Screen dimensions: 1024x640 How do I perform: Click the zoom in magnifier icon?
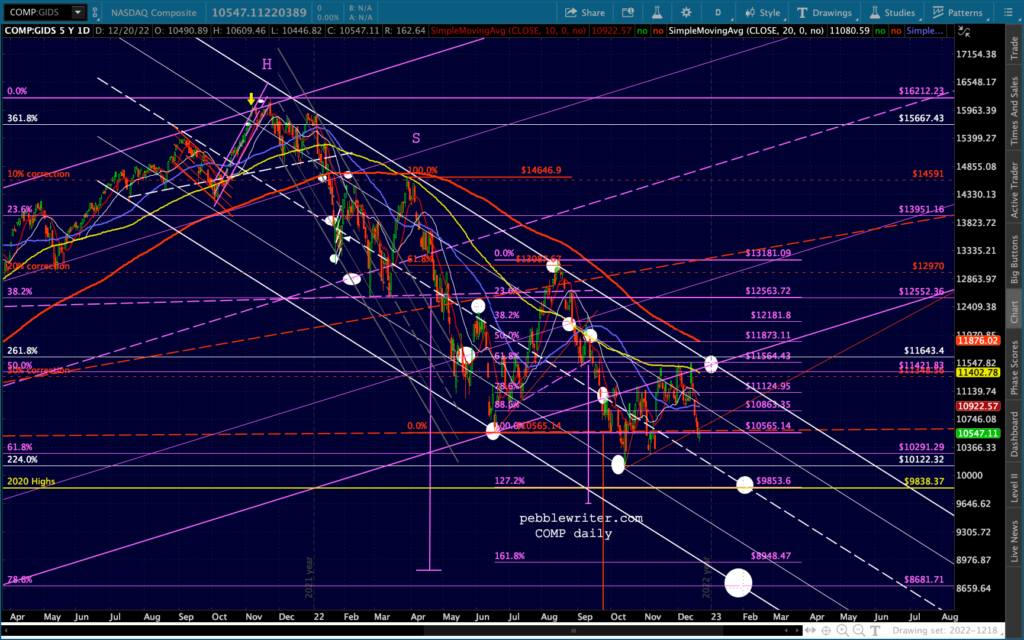[x=842, y=631]
